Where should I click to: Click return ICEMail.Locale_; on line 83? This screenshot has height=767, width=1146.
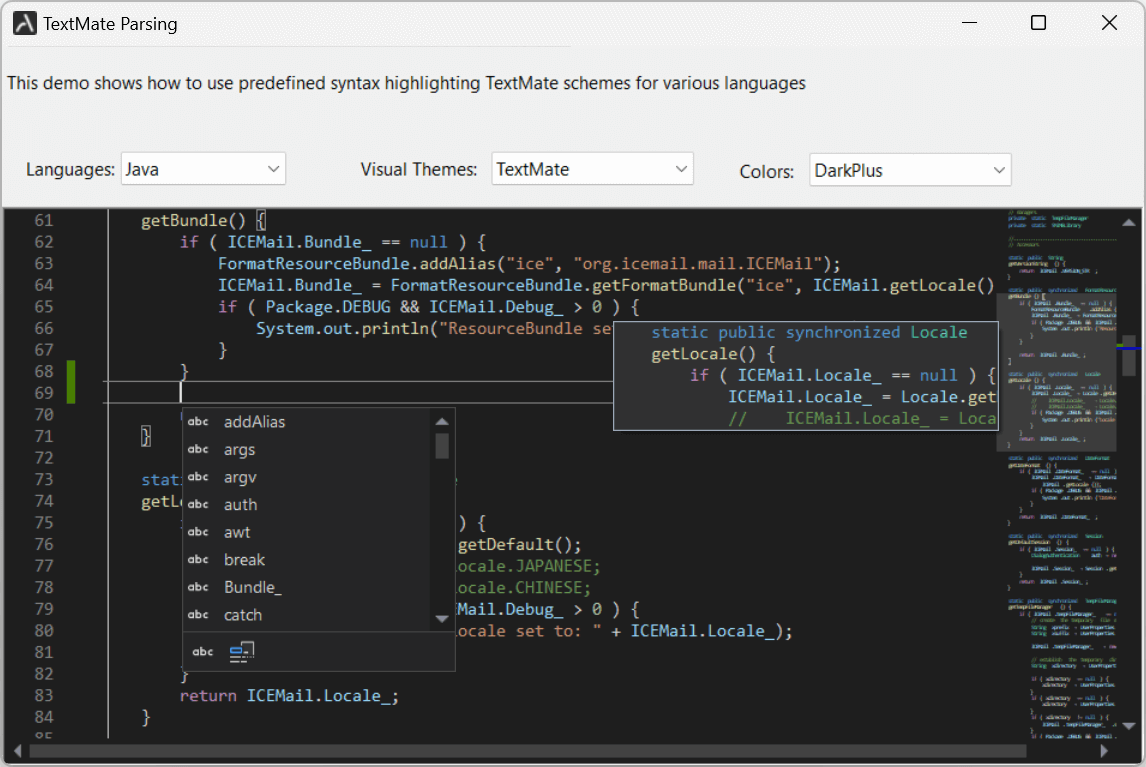pyautogui.click(x=289, y=696)
